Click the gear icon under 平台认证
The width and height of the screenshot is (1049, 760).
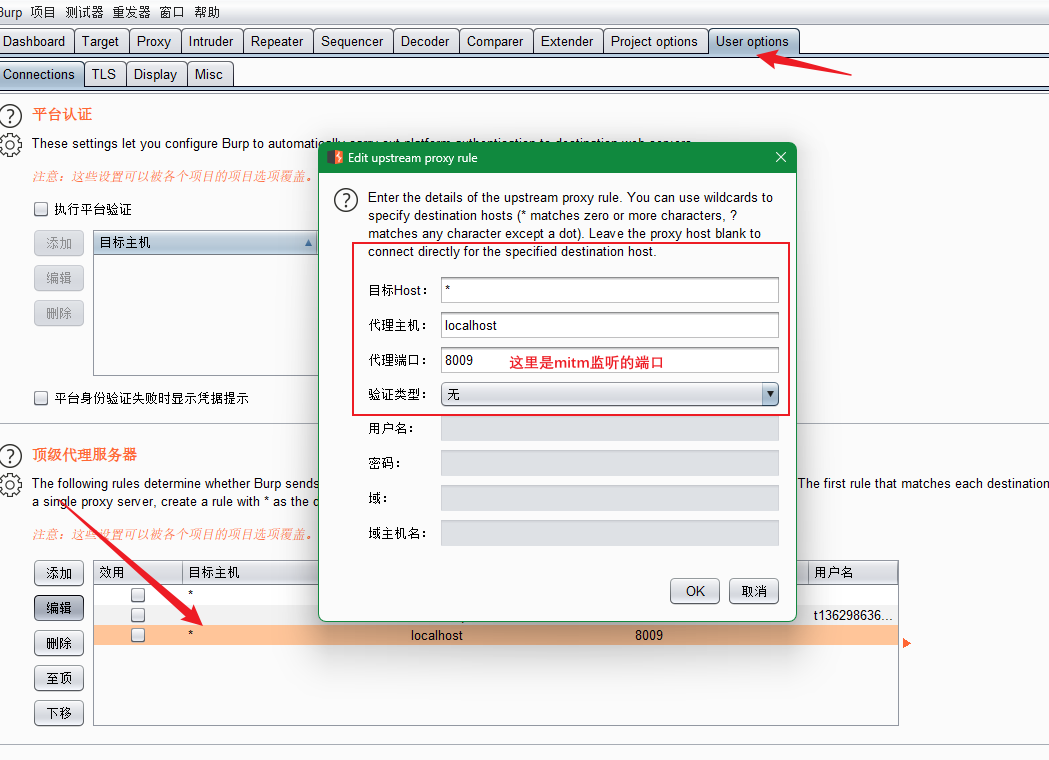tap(11, 145)
